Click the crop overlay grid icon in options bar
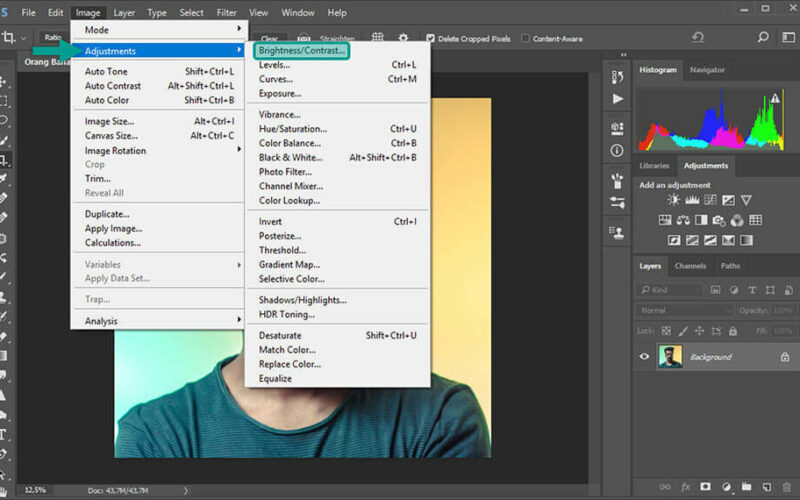This screenshot has height=500, width=800. pos(378,38)
